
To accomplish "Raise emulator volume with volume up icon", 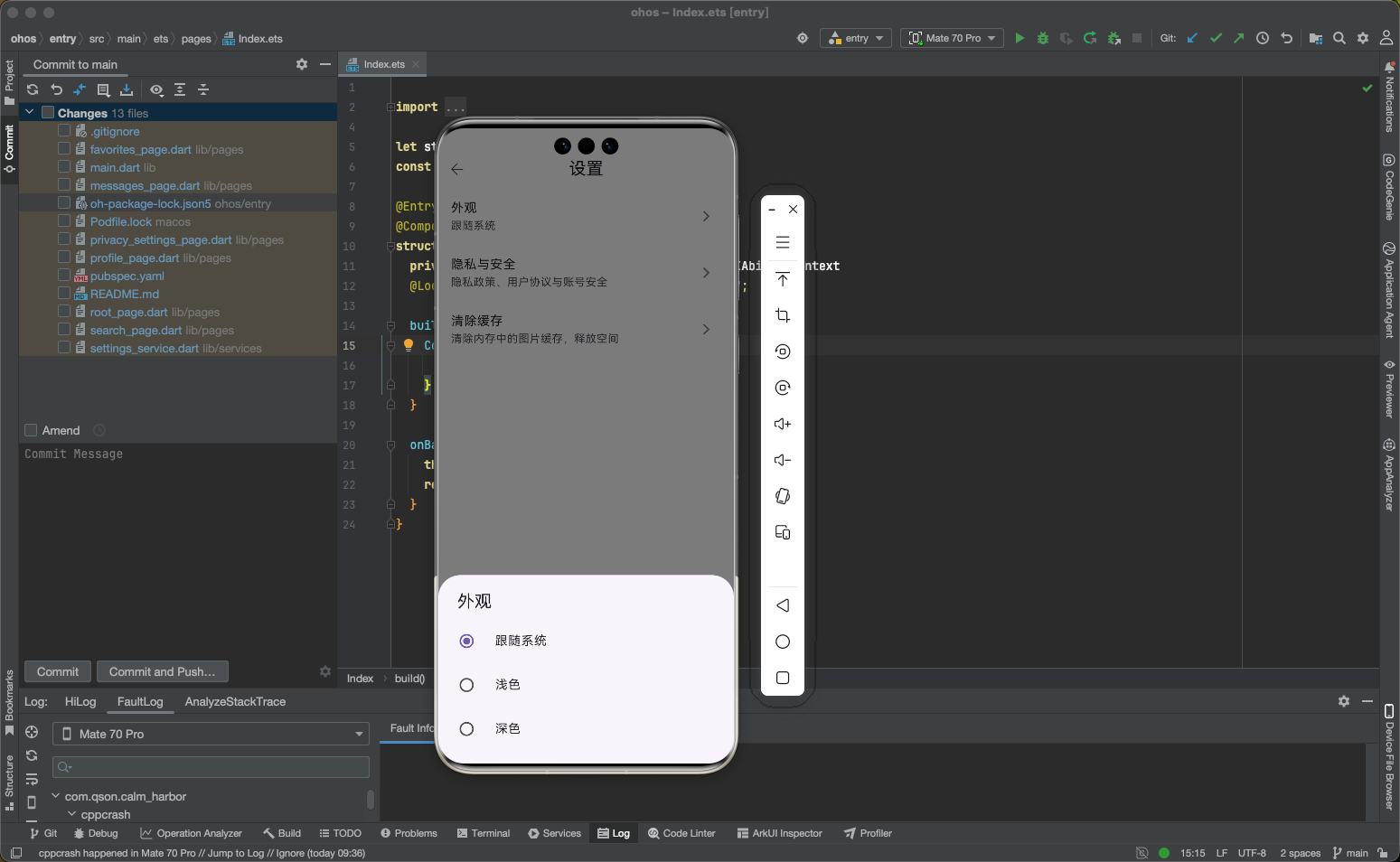I will click(x=783, y=424).
